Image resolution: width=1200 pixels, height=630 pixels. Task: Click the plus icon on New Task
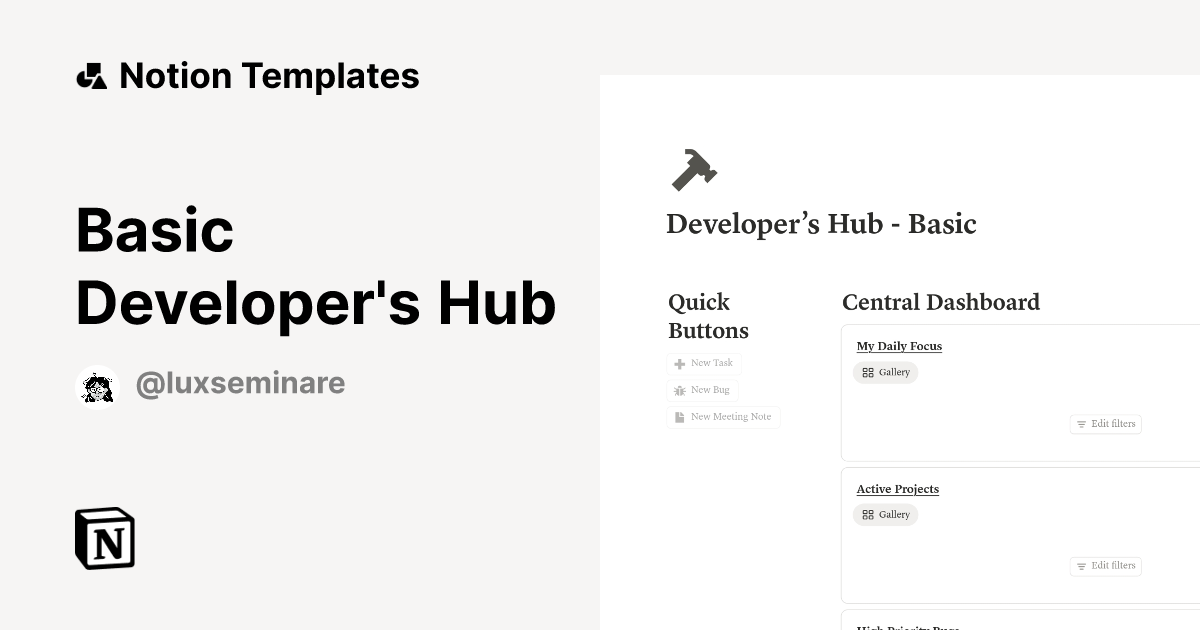tap(680, 364)
